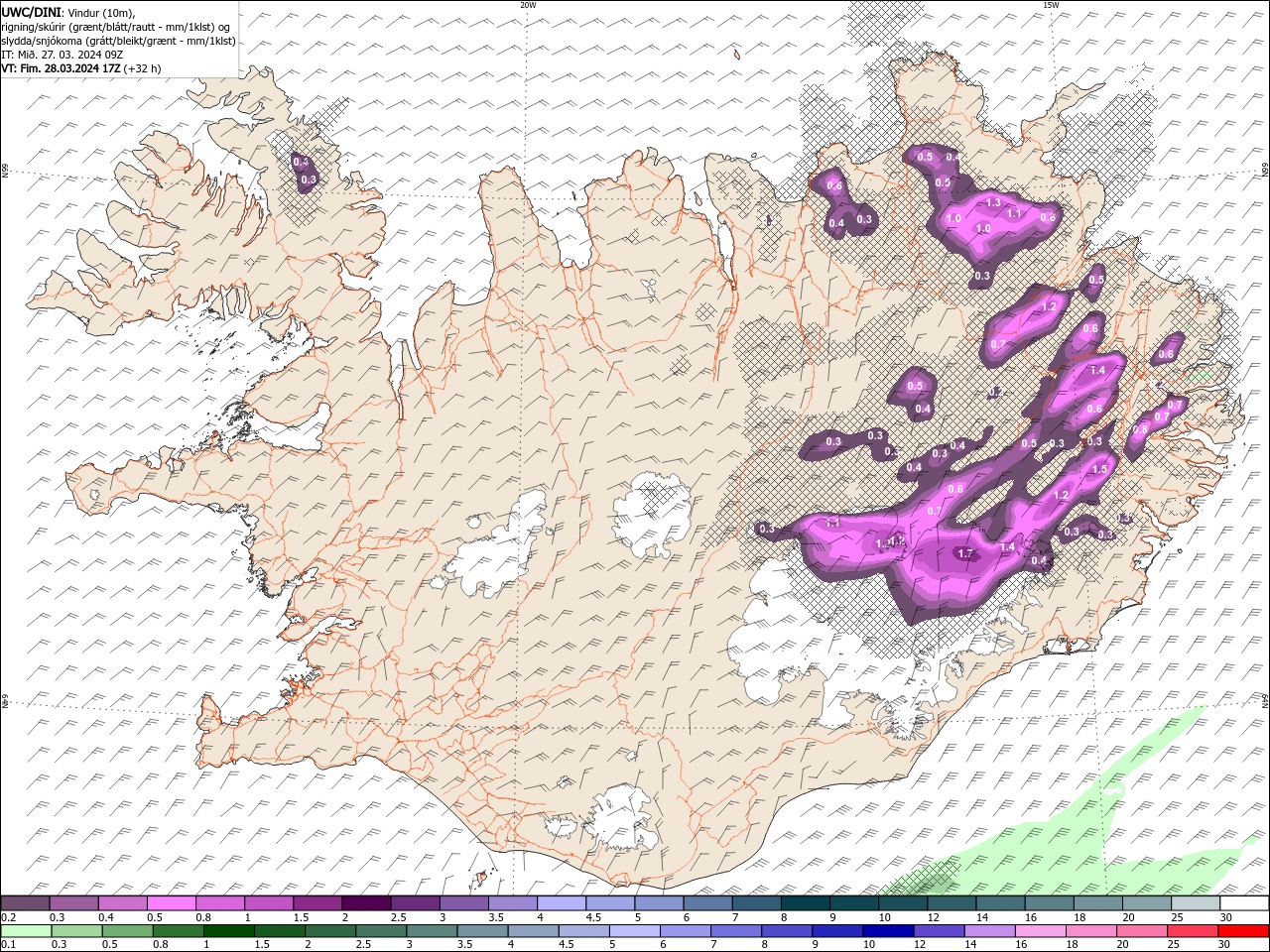Viewport: 1270px width, 952px height.
Task: Click the '25' label on the green rain scale
Action: (1176, 944)
